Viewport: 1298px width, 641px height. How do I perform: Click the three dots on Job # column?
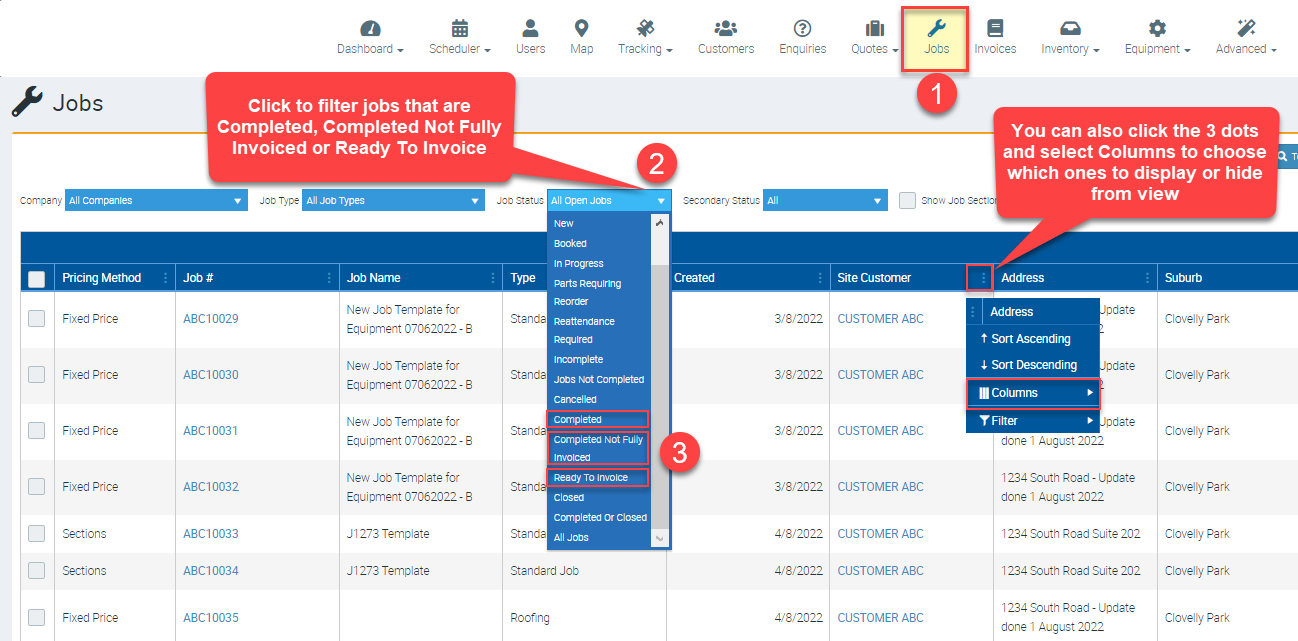click(329, 278)
